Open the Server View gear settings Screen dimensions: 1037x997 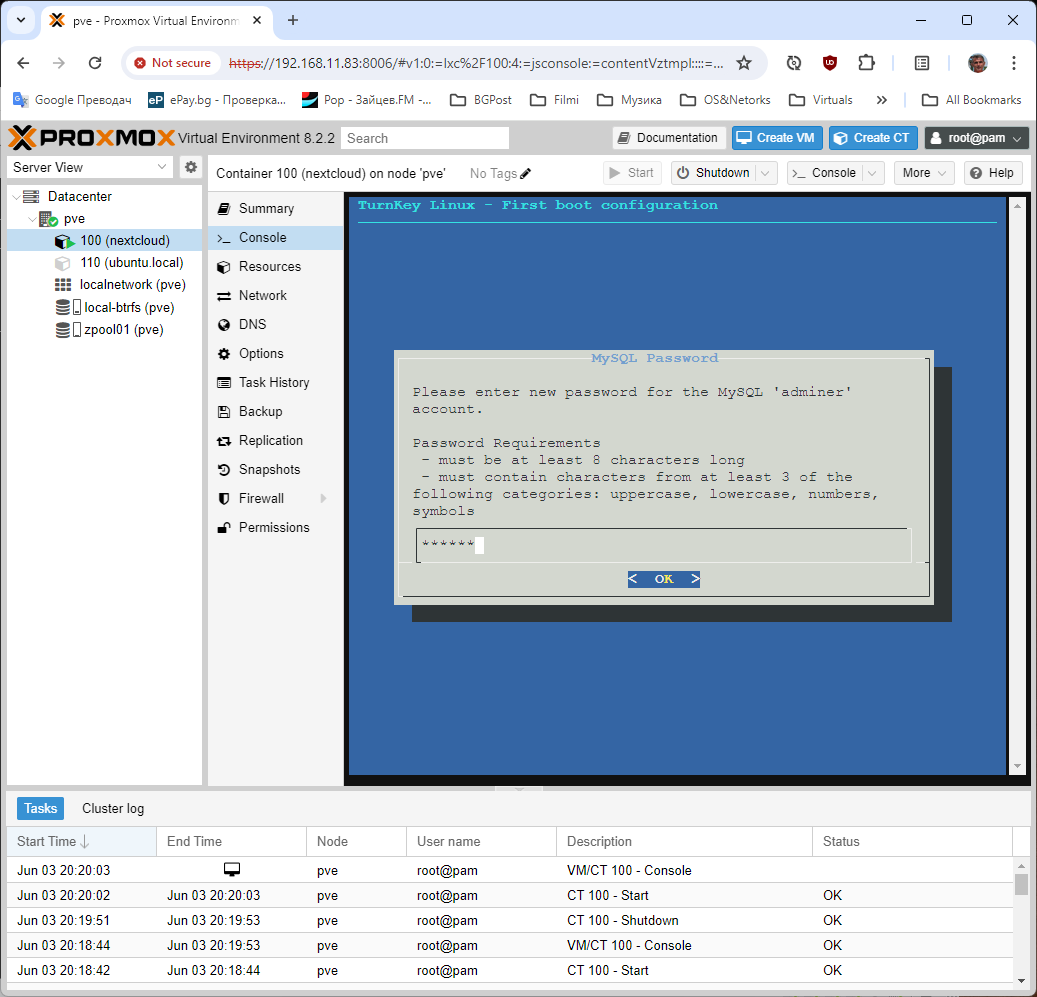click(x=190, y=167)
